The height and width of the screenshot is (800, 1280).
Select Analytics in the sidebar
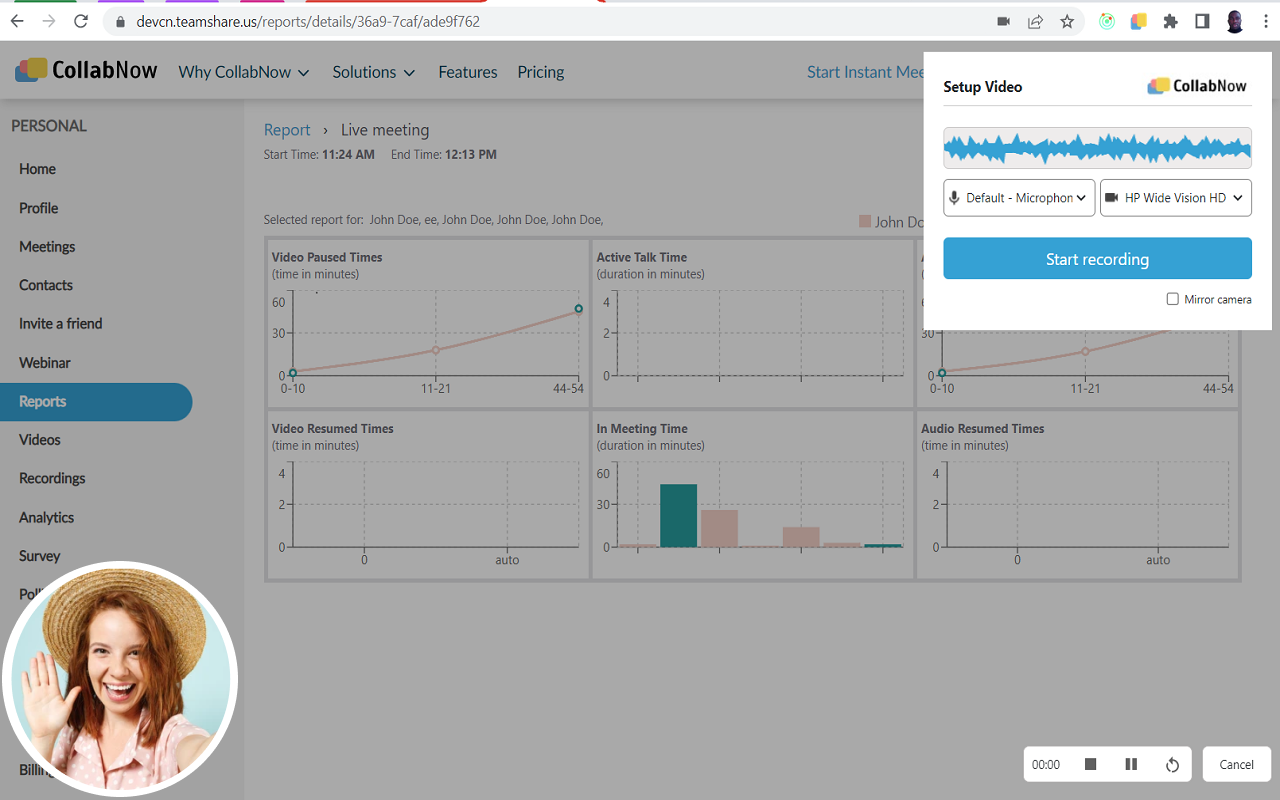[46, 517]
